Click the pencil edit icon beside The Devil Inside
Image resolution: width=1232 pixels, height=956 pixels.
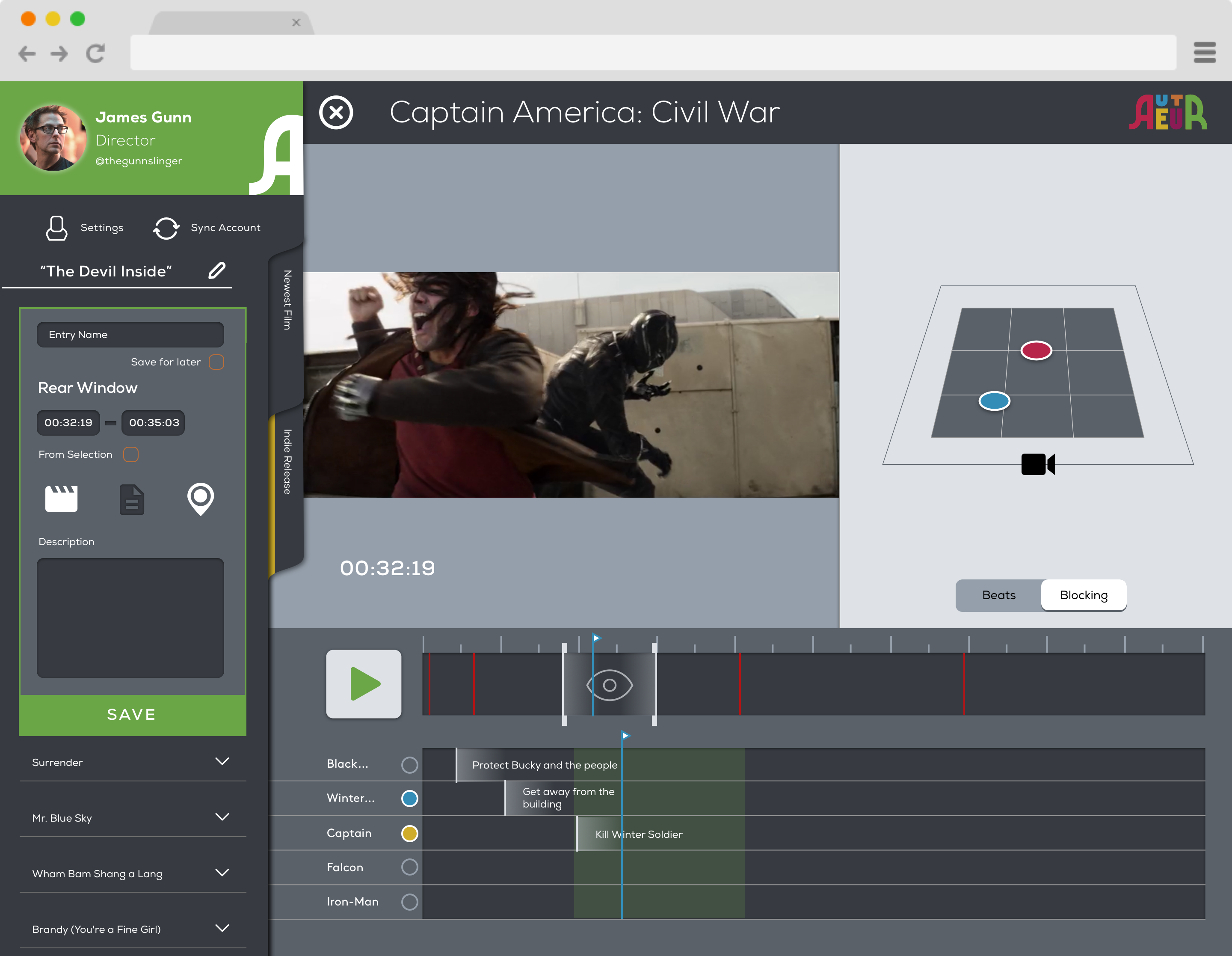217,271
